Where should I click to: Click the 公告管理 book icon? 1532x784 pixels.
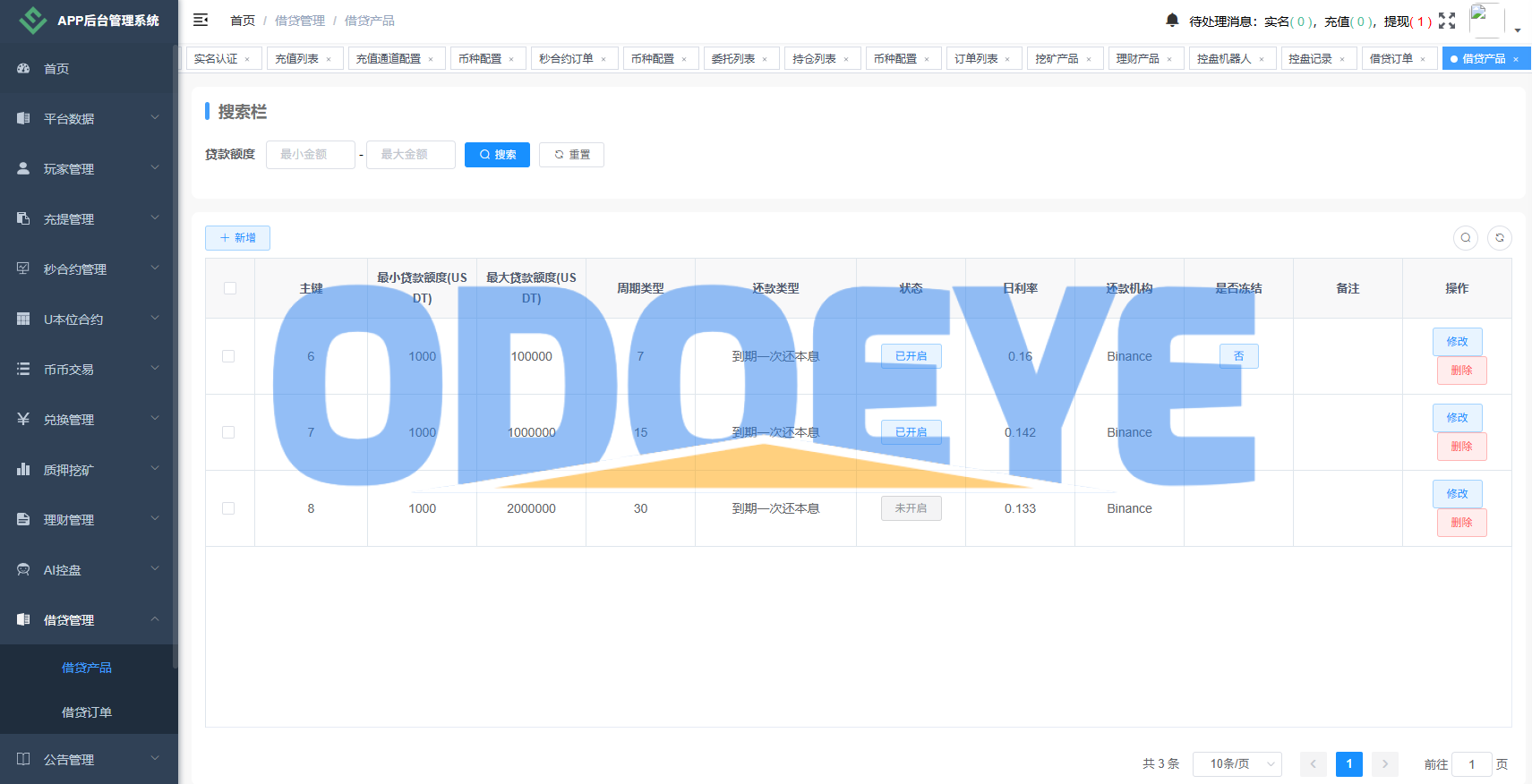(23, 759)
